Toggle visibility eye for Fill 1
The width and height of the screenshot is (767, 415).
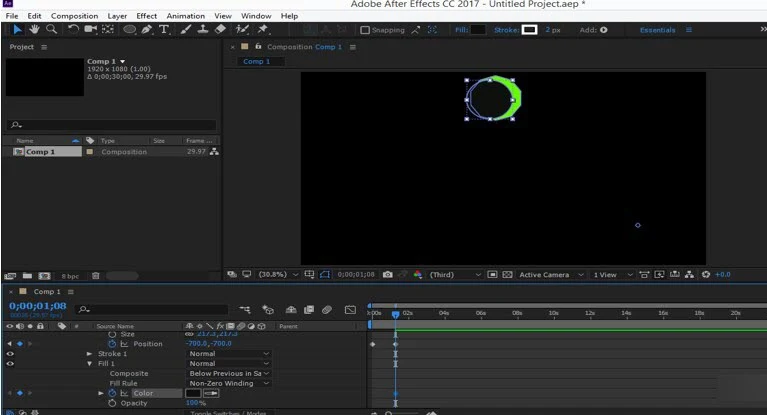click(x=10, y=364)
